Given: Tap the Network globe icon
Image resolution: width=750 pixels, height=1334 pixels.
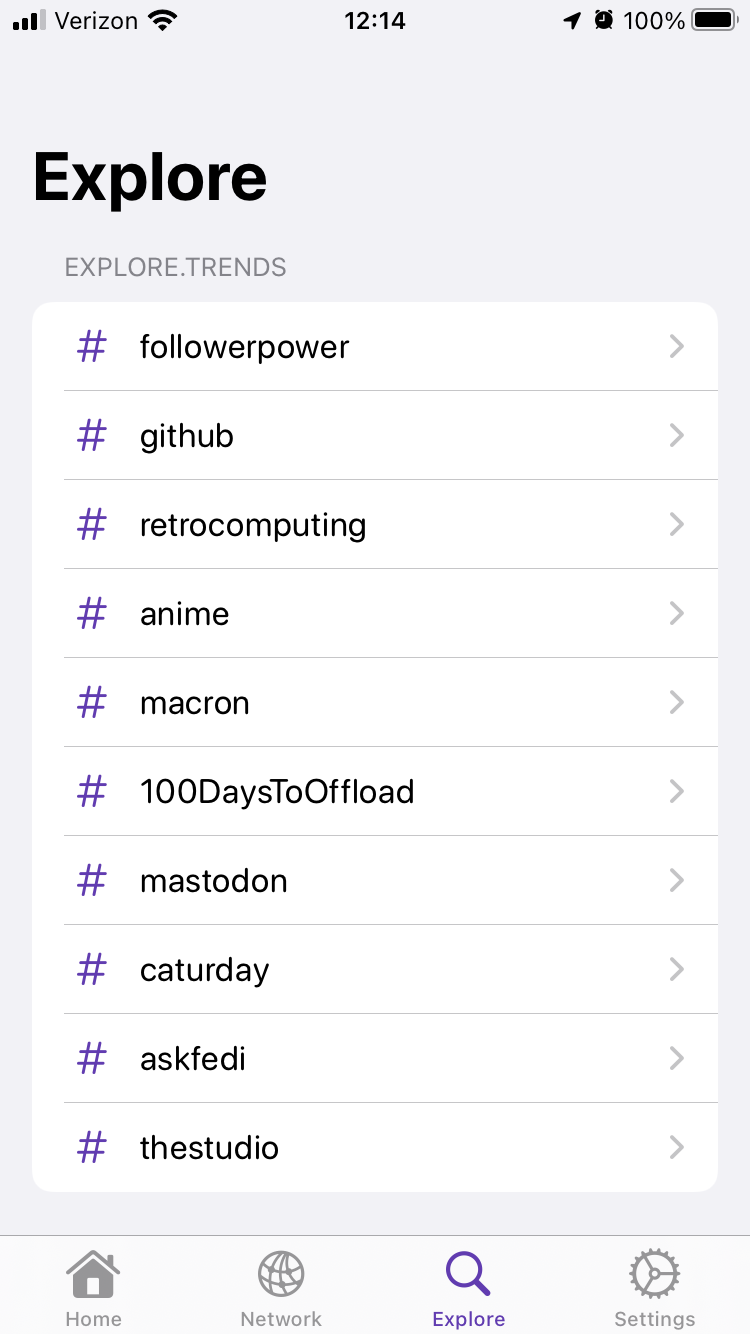Looking at the screenshot, I should (281, 1274).
